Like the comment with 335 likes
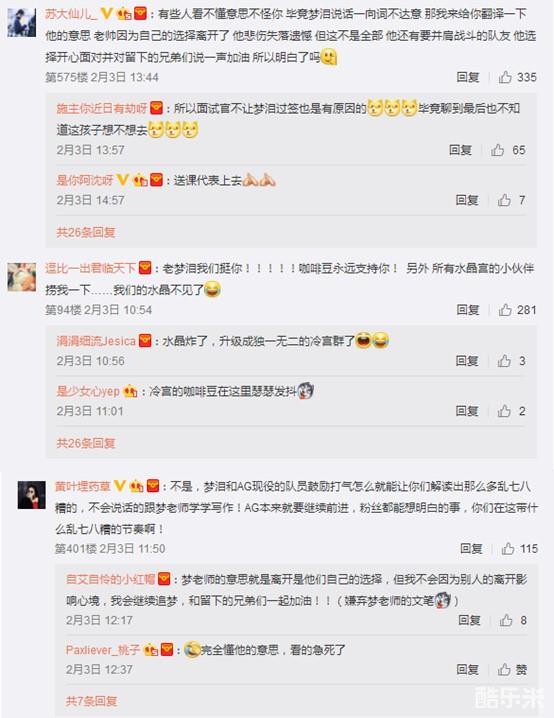This screenshot has width=554, height=718. click(505, 77)
